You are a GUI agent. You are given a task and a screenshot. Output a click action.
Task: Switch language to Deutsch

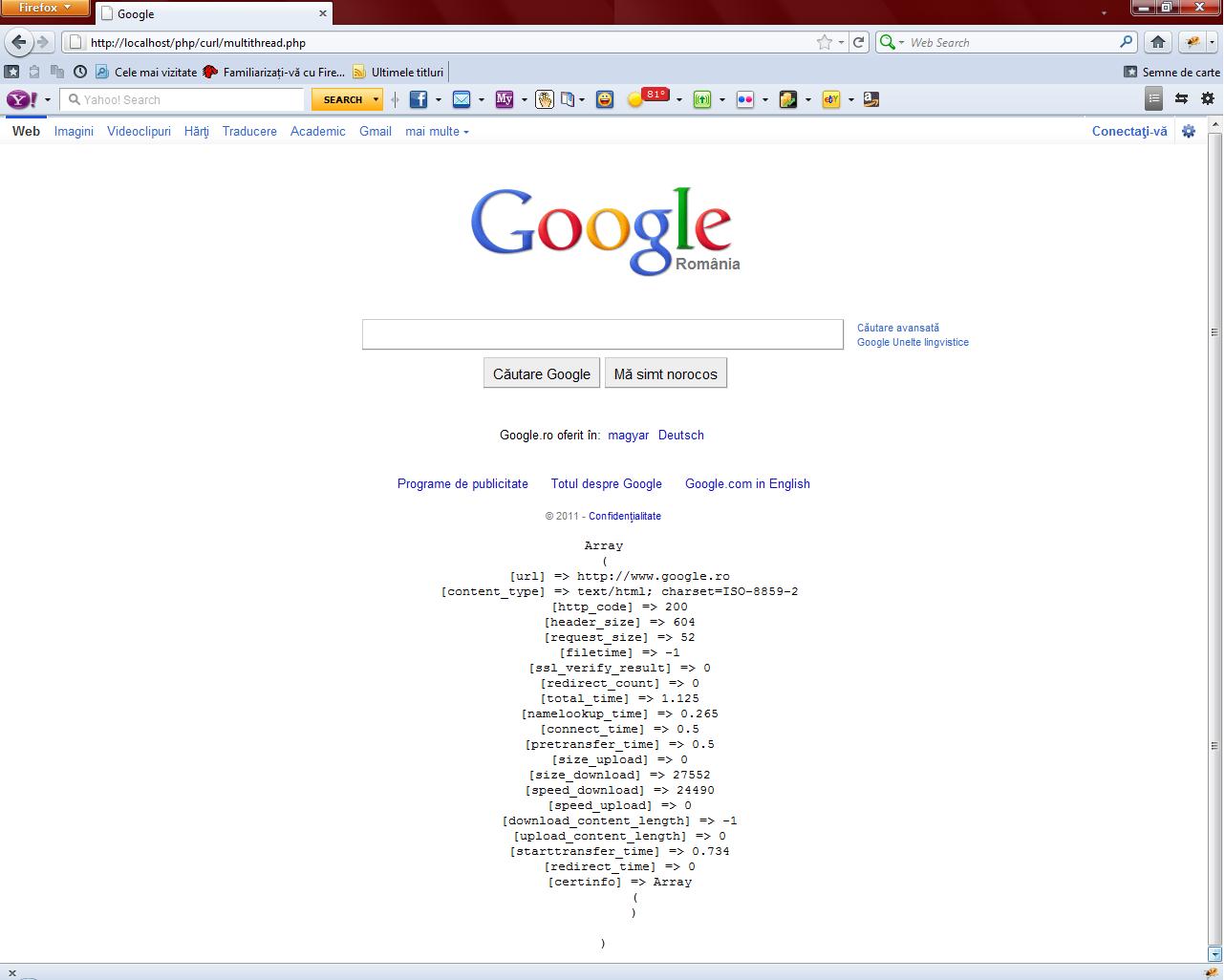tap(681, 435)
